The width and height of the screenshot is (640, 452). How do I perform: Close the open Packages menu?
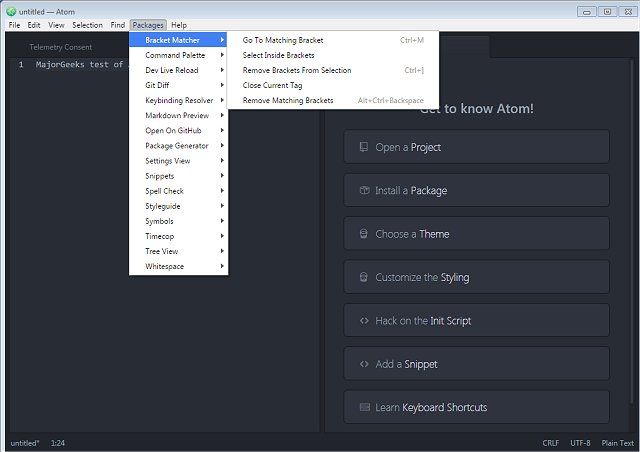(x=148, y=25)
